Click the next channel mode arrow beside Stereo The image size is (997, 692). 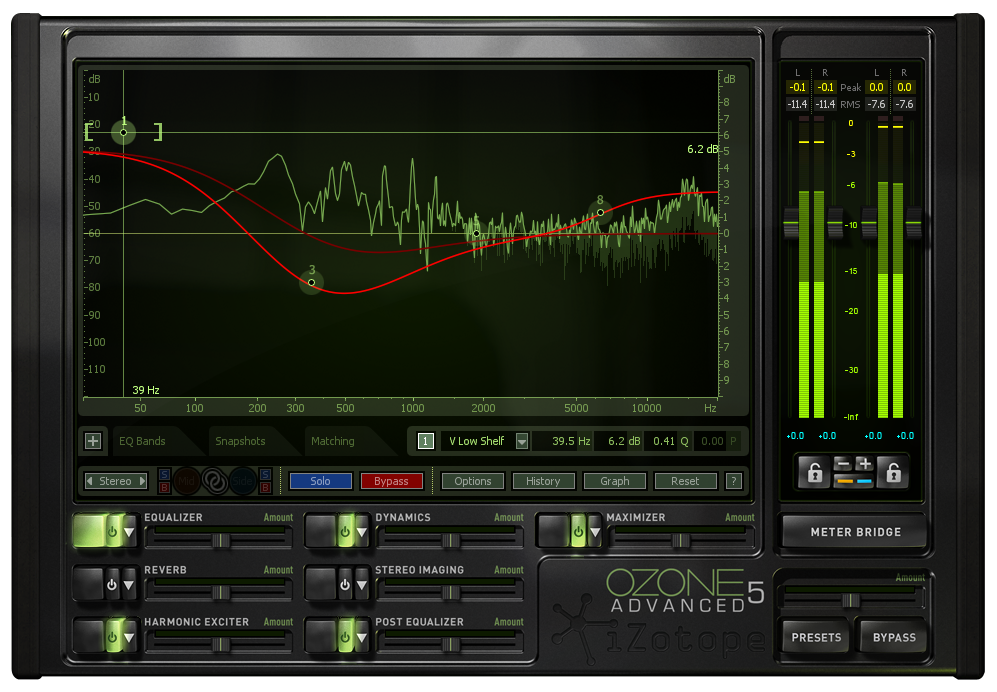pyautogui.click(x=142, y=481)
